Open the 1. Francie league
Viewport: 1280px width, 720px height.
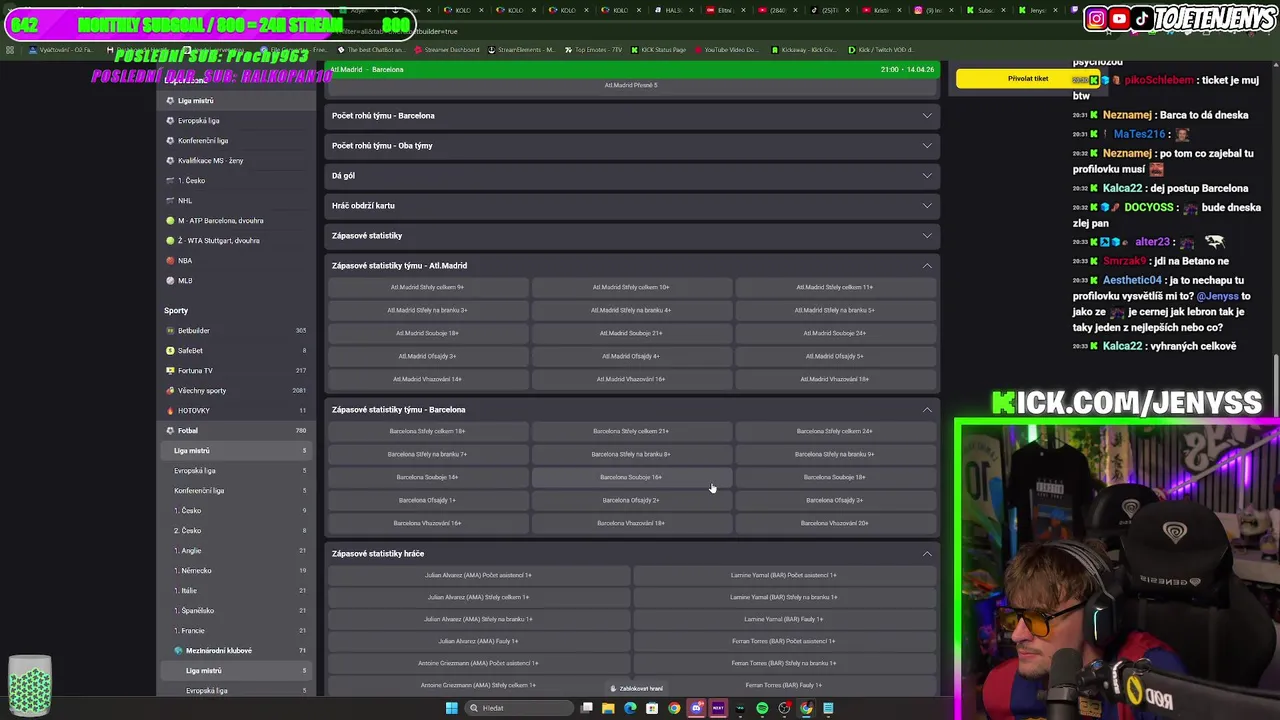tap(237, 631)
